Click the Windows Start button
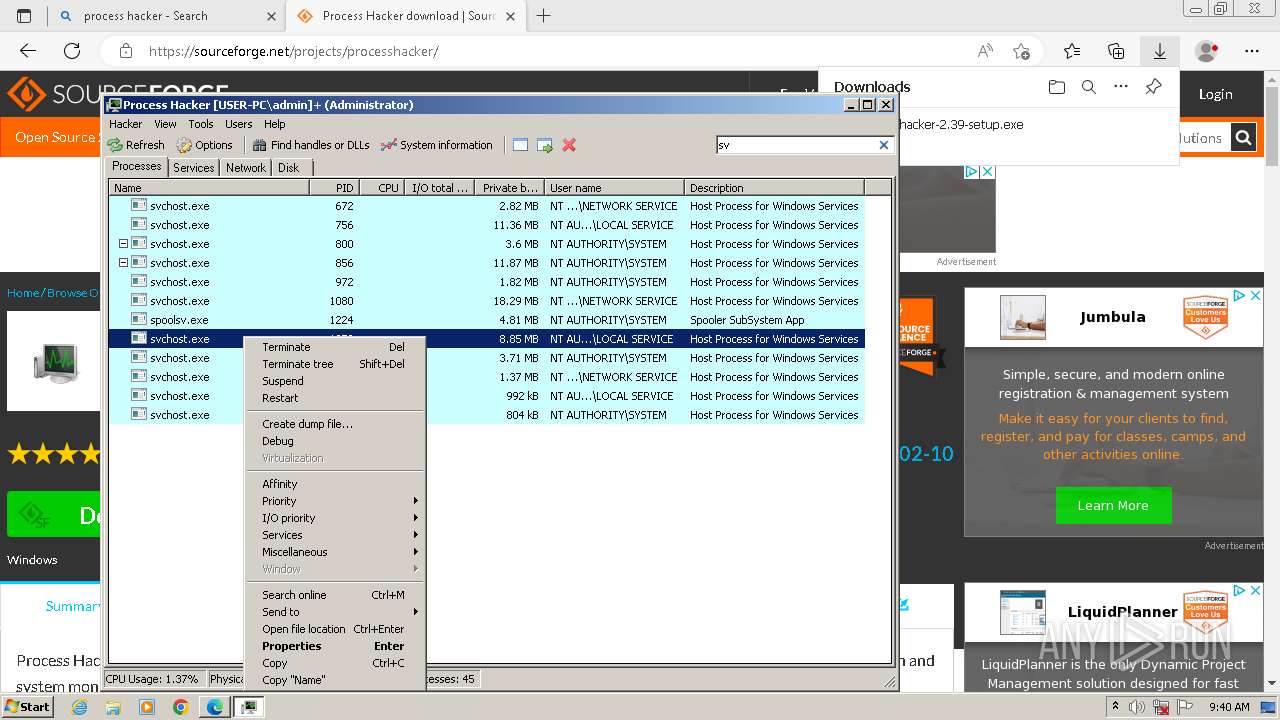The width and height of the screenshot is (1280, 720). [x=28, y=707]
